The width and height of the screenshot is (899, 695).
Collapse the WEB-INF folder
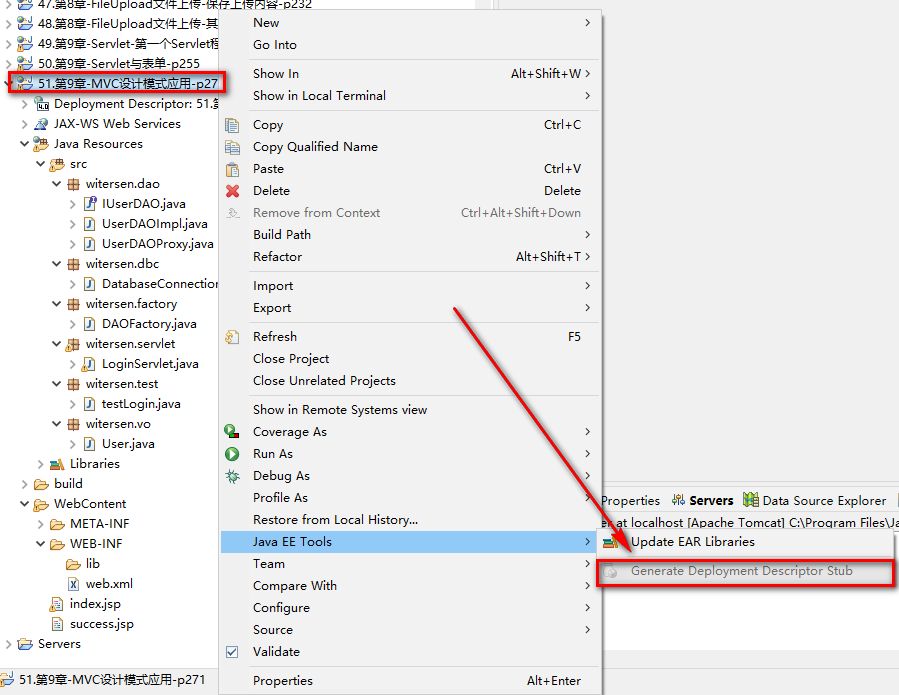click(41, 544)
